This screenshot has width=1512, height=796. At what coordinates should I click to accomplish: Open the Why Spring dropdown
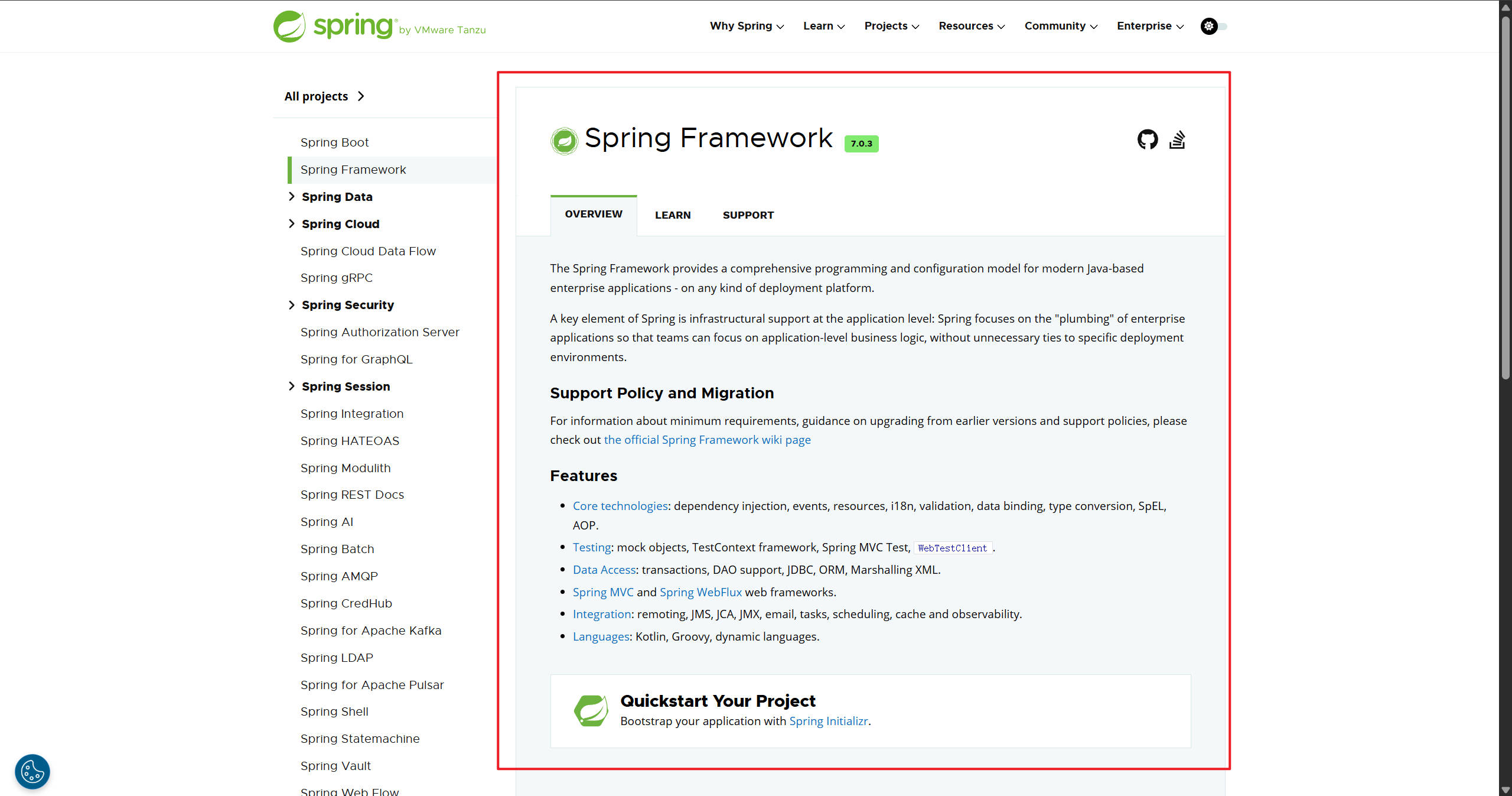pos(747,26)
